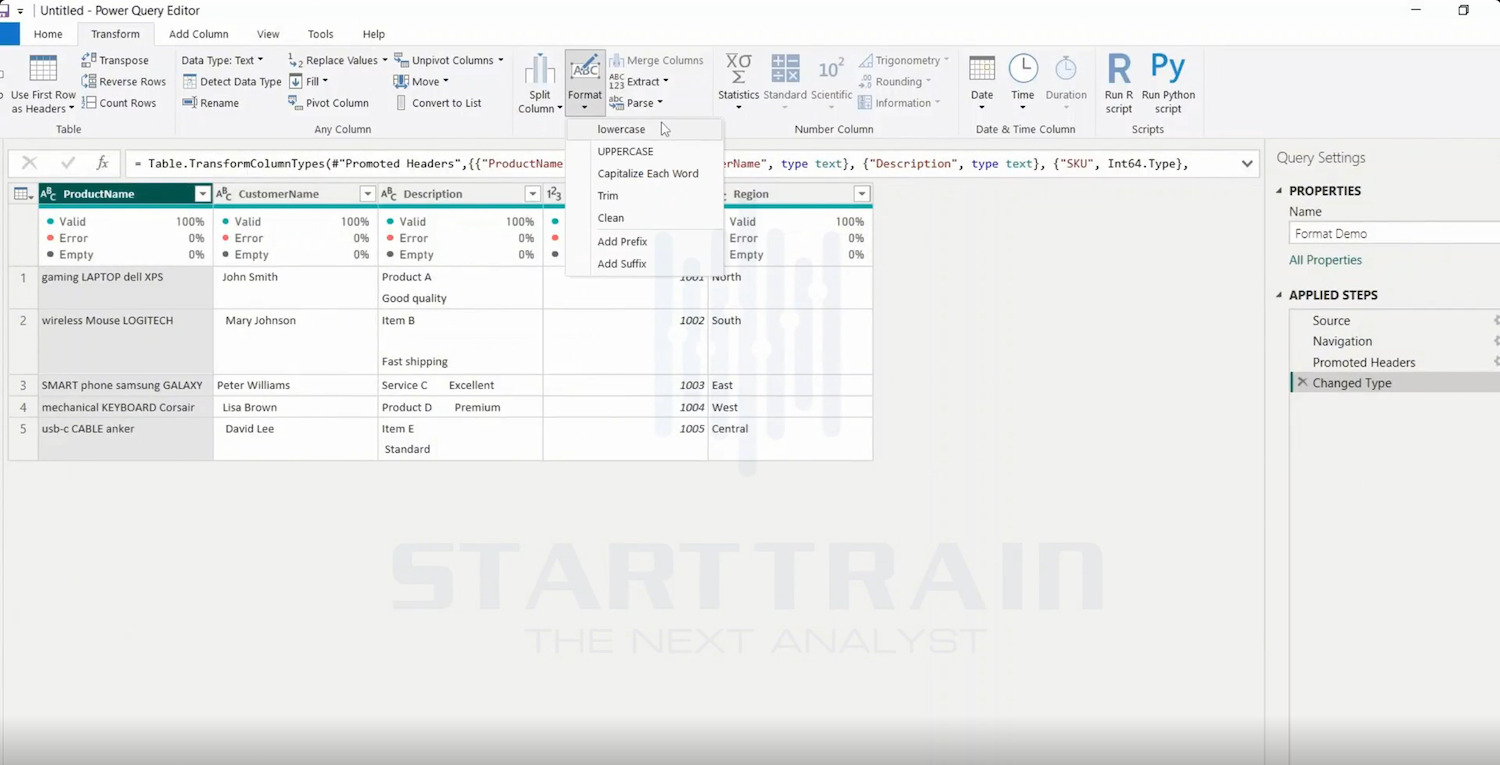The image size is (1500, 765).
Task: Expand the formula bar
Action: (1247, 163)
